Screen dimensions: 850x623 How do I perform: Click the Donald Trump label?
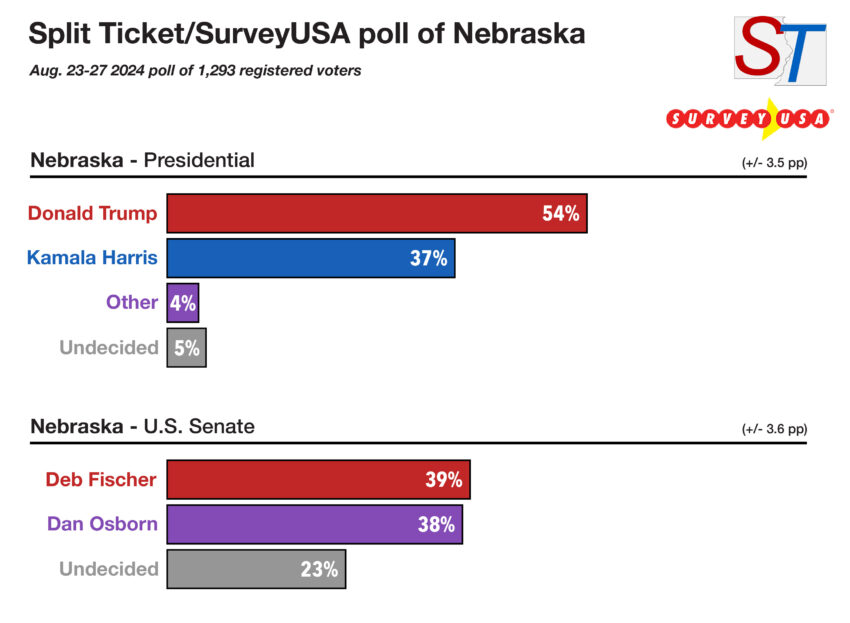coord(92,213)
